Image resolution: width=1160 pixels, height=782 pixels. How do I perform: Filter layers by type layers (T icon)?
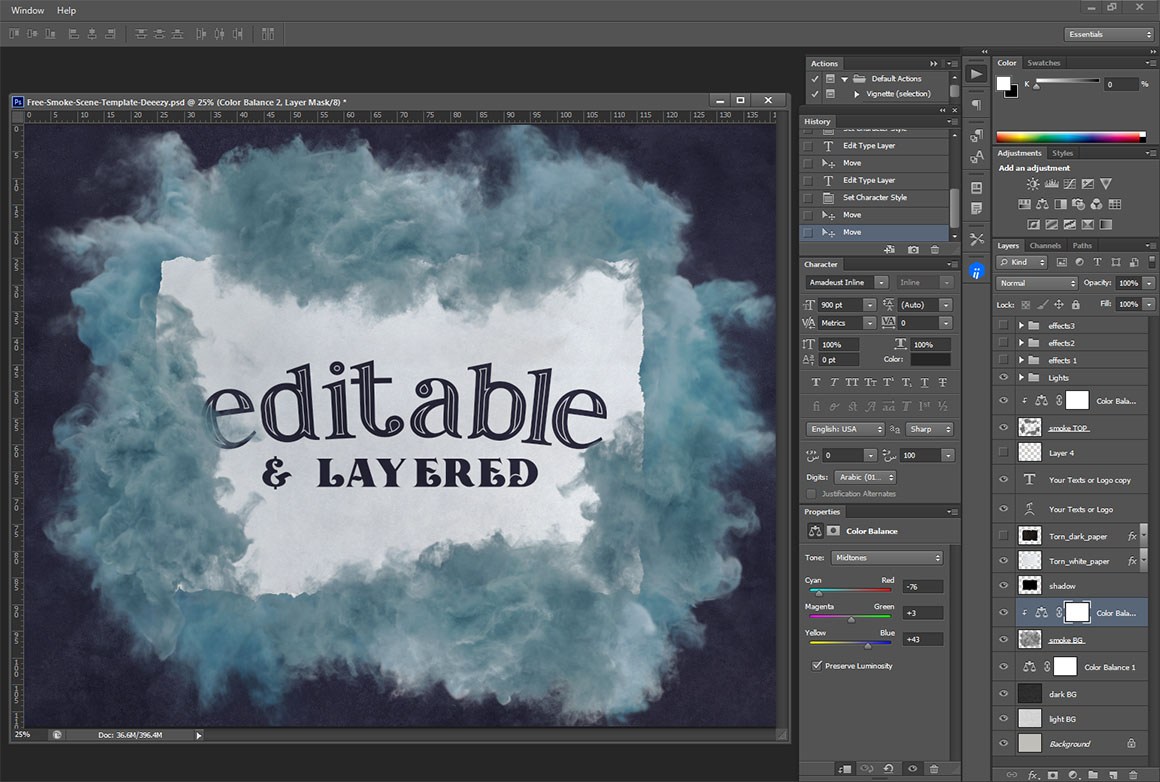[1098, 262]
